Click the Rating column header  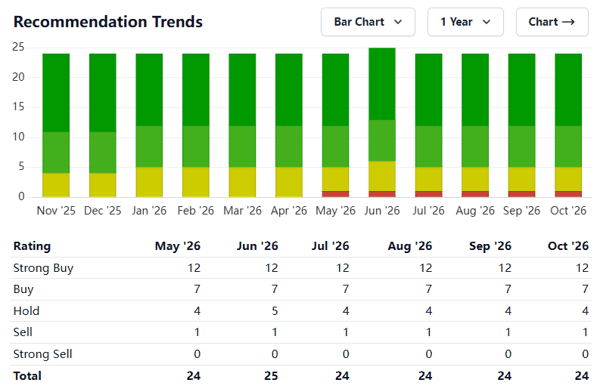[x=32, y=246]
